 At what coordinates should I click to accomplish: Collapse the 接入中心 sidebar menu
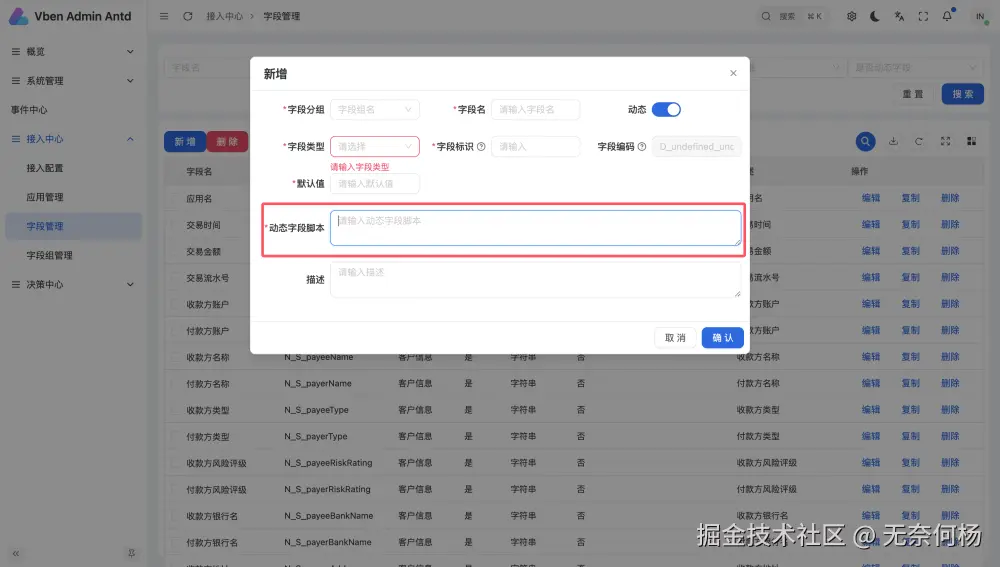73,139
